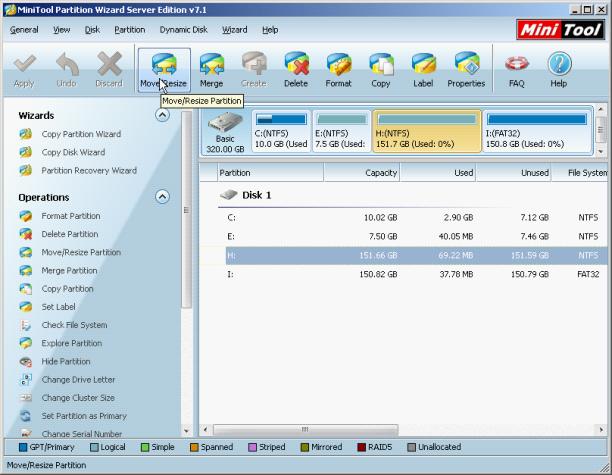Viewport: 612px width, 475px height.
Task: Choose Format Partition in Operations
Action: (x=71, y=216)
